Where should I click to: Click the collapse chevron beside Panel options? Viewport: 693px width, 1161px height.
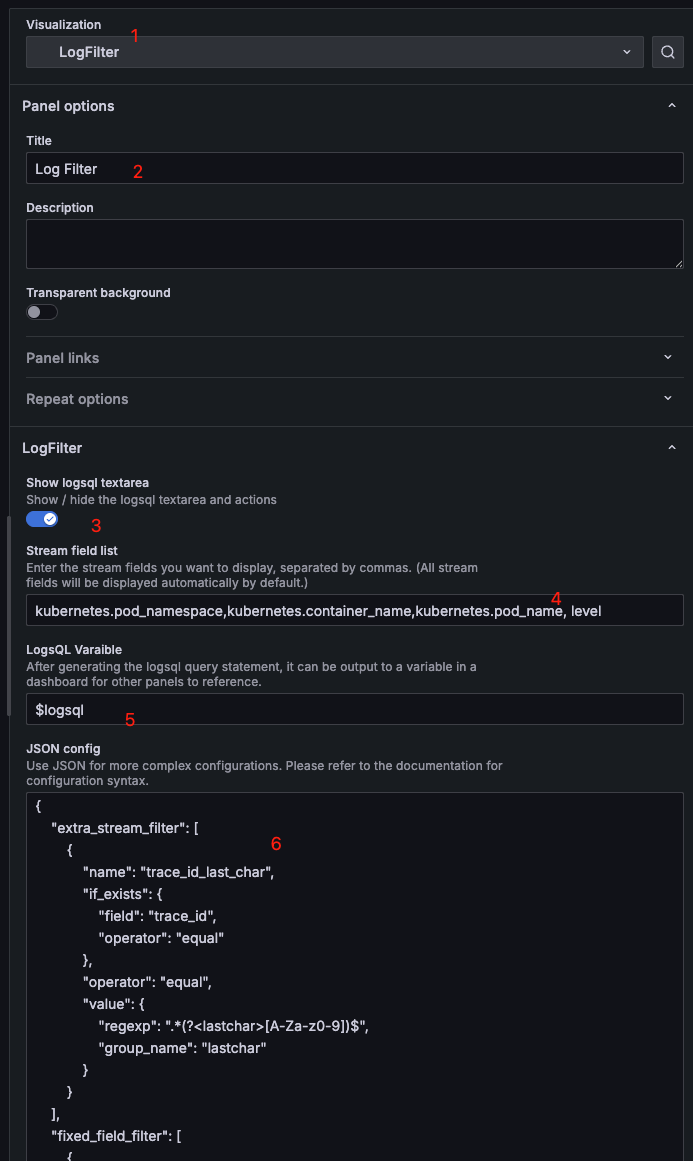pyautogui.click(x=672, y=106)
